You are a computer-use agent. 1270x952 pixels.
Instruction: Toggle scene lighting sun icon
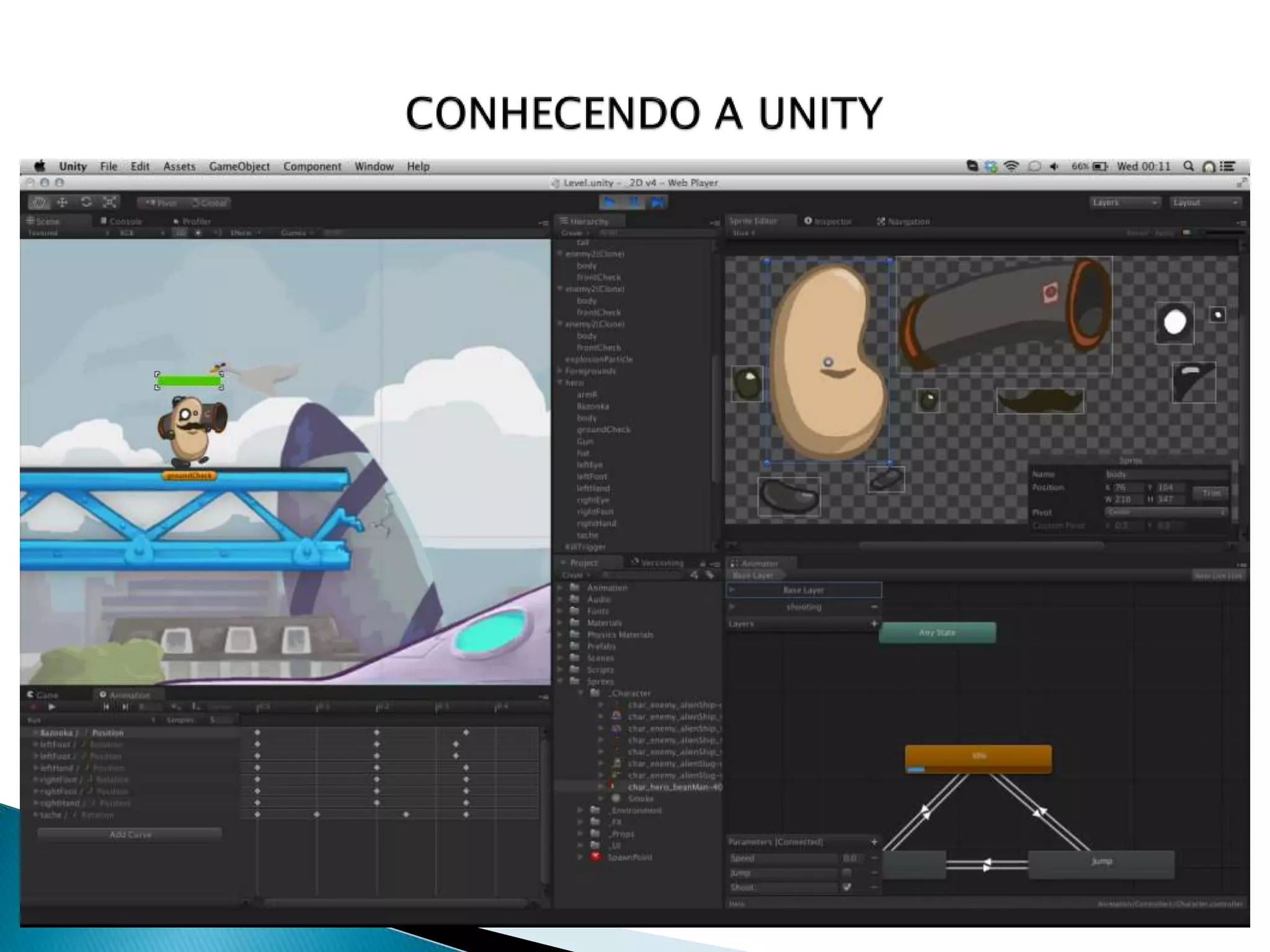pos(198,233)
